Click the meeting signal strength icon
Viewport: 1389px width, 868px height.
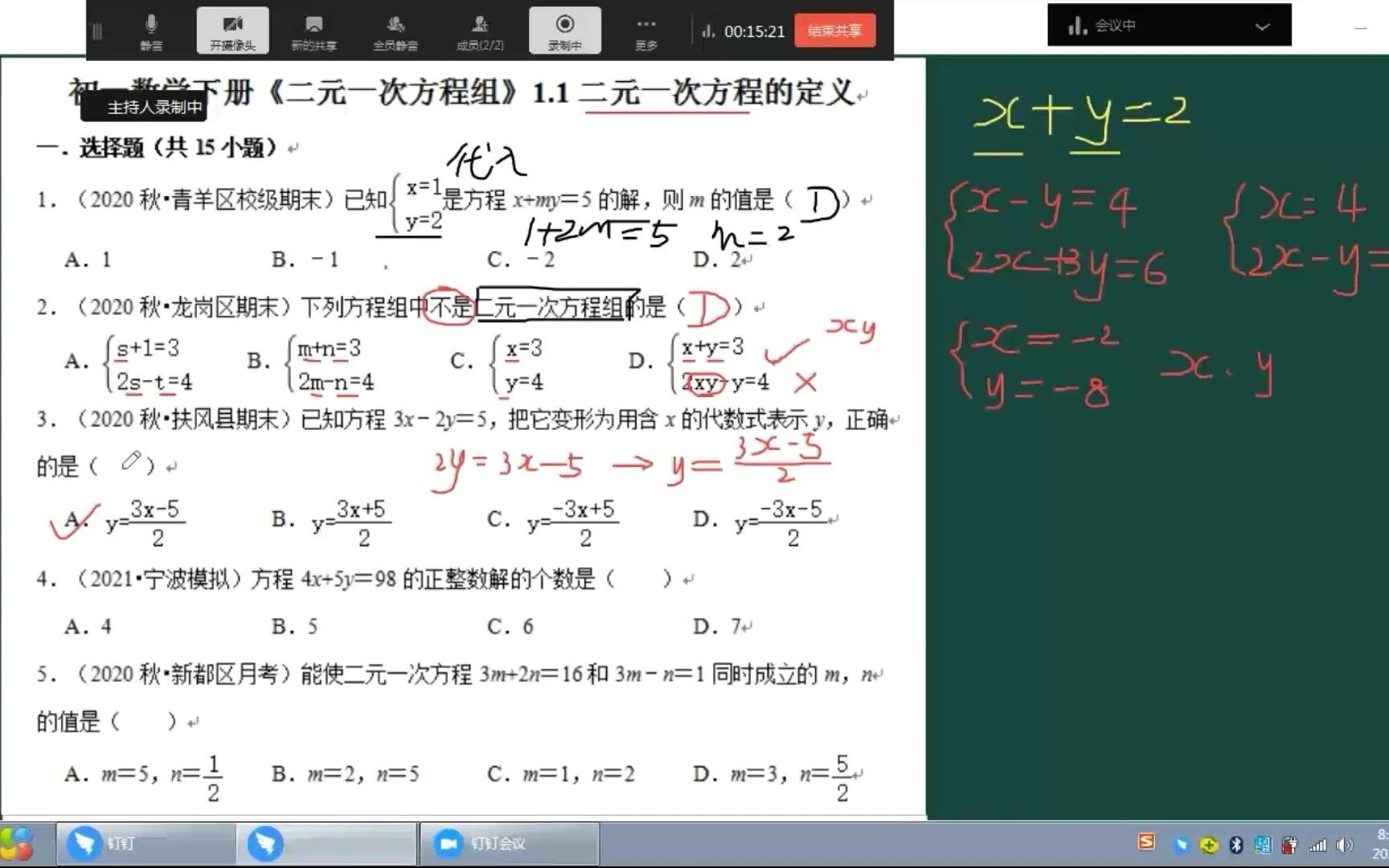click(708, 31)
